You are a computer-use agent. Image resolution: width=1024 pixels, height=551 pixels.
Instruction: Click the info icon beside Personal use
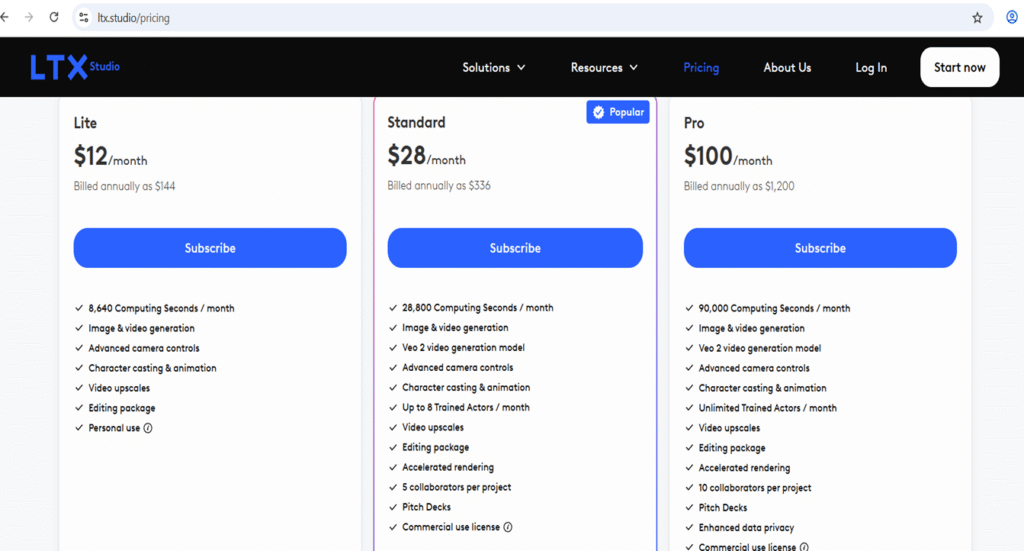pyautogui.click(x=148, y=428)
